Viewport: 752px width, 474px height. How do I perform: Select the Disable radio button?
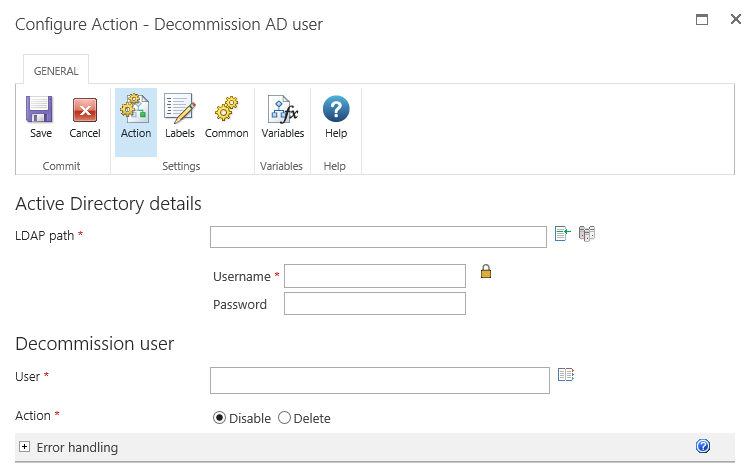click(x=219, y=418)
